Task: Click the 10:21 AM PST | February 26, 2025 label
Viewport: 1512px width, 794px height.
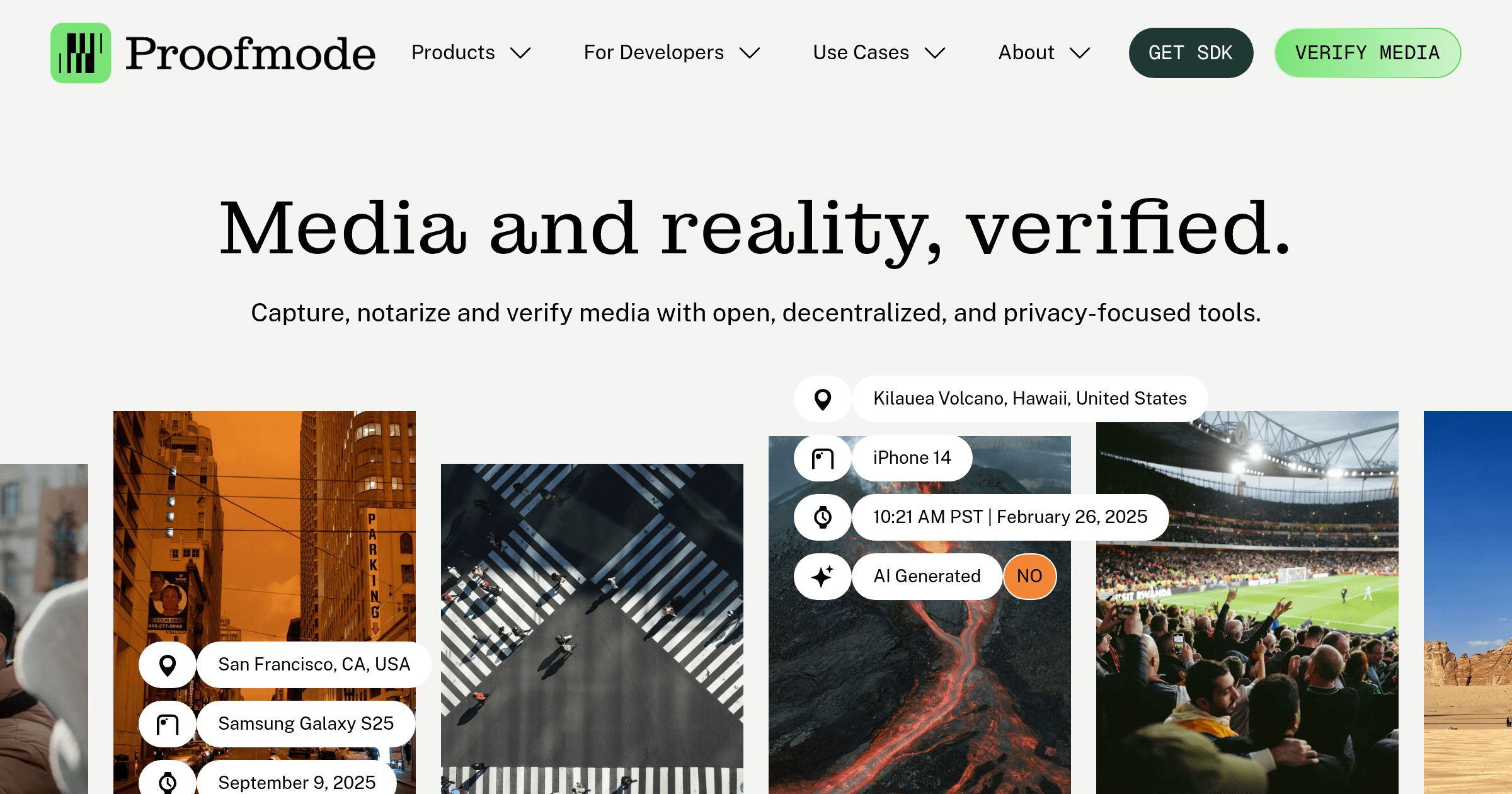Action: tap(1010, 517)
